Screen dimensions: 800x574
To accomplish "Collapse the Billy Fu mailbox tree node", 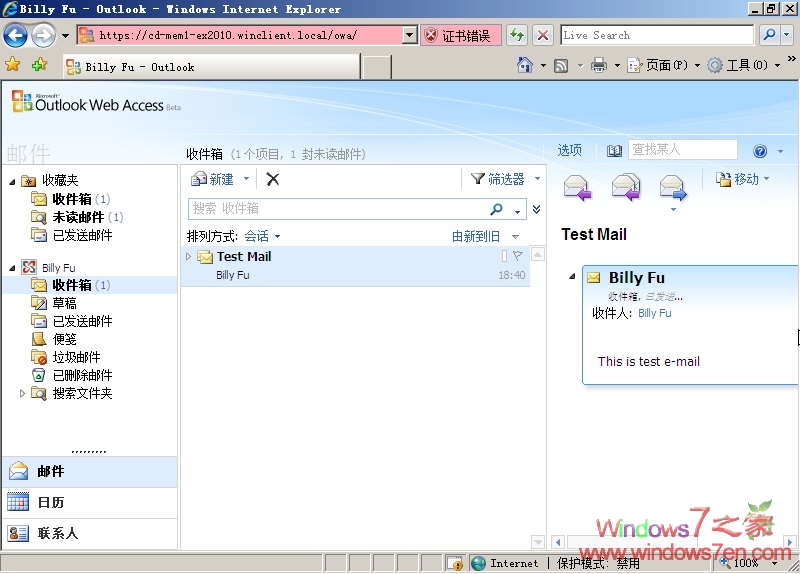I will [x=12, y=267].
